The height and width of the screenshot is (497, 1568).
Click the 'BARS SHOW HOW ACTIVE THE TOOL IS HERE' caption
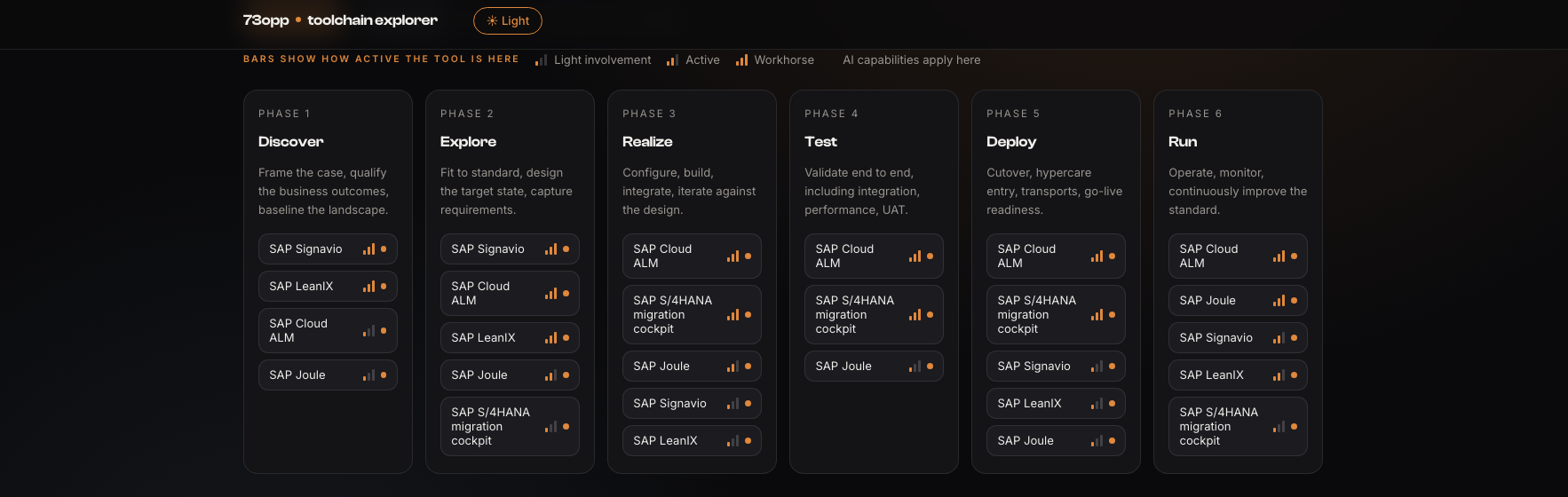click(x=381, y=59)
